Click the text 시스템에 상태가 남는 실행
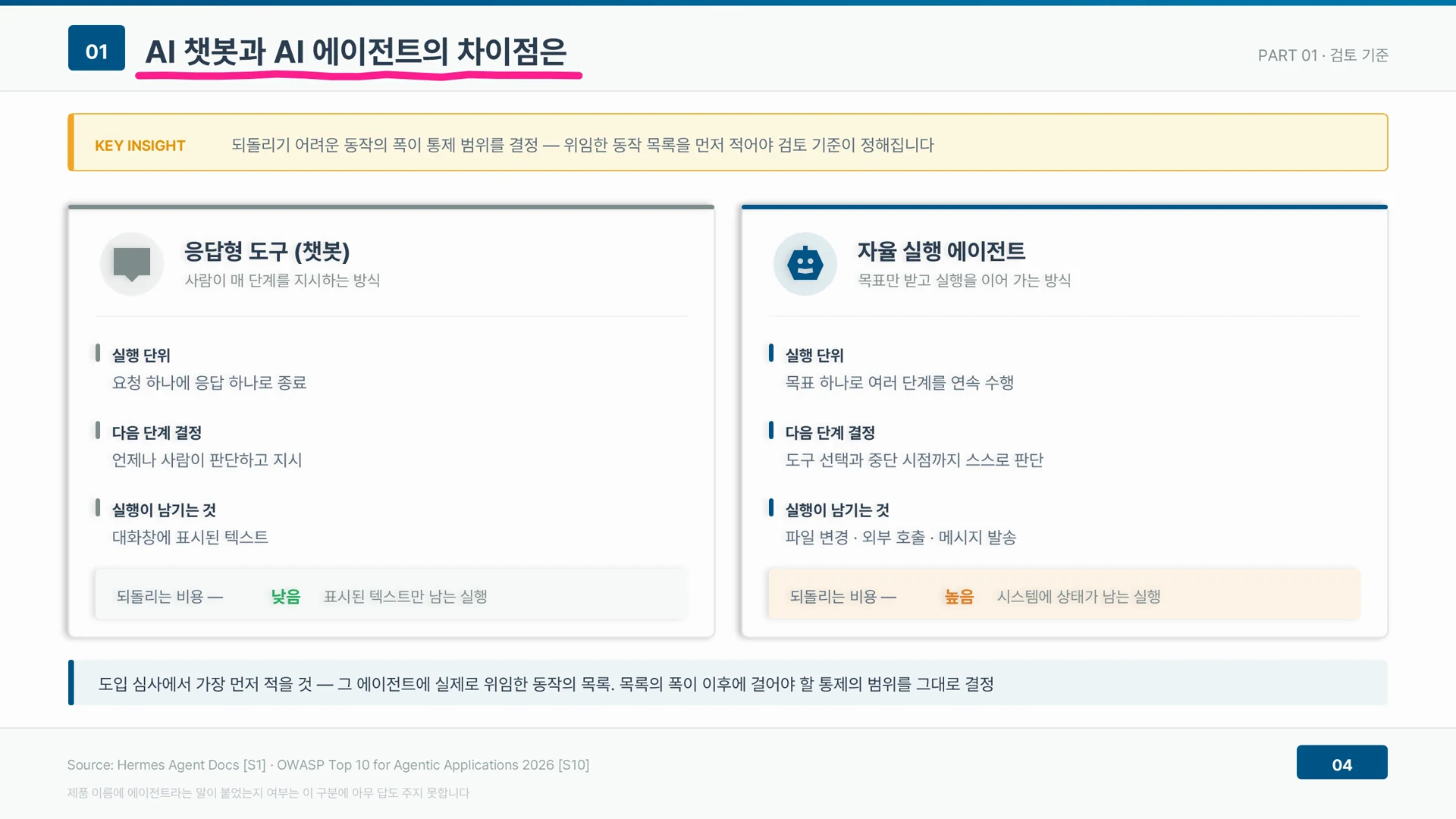Viewport: 1456px width, 819px height. 1078,597
